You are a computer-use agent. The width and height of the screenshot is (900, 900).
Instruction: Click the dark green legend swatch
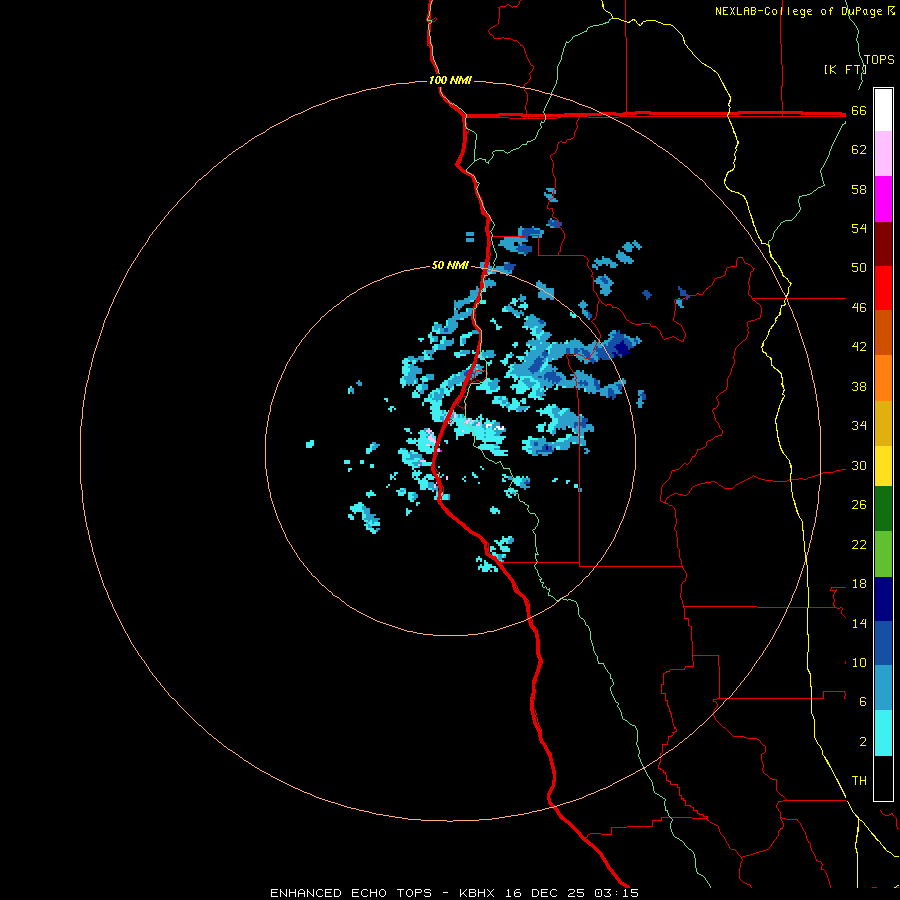click(x=883, y=509)
